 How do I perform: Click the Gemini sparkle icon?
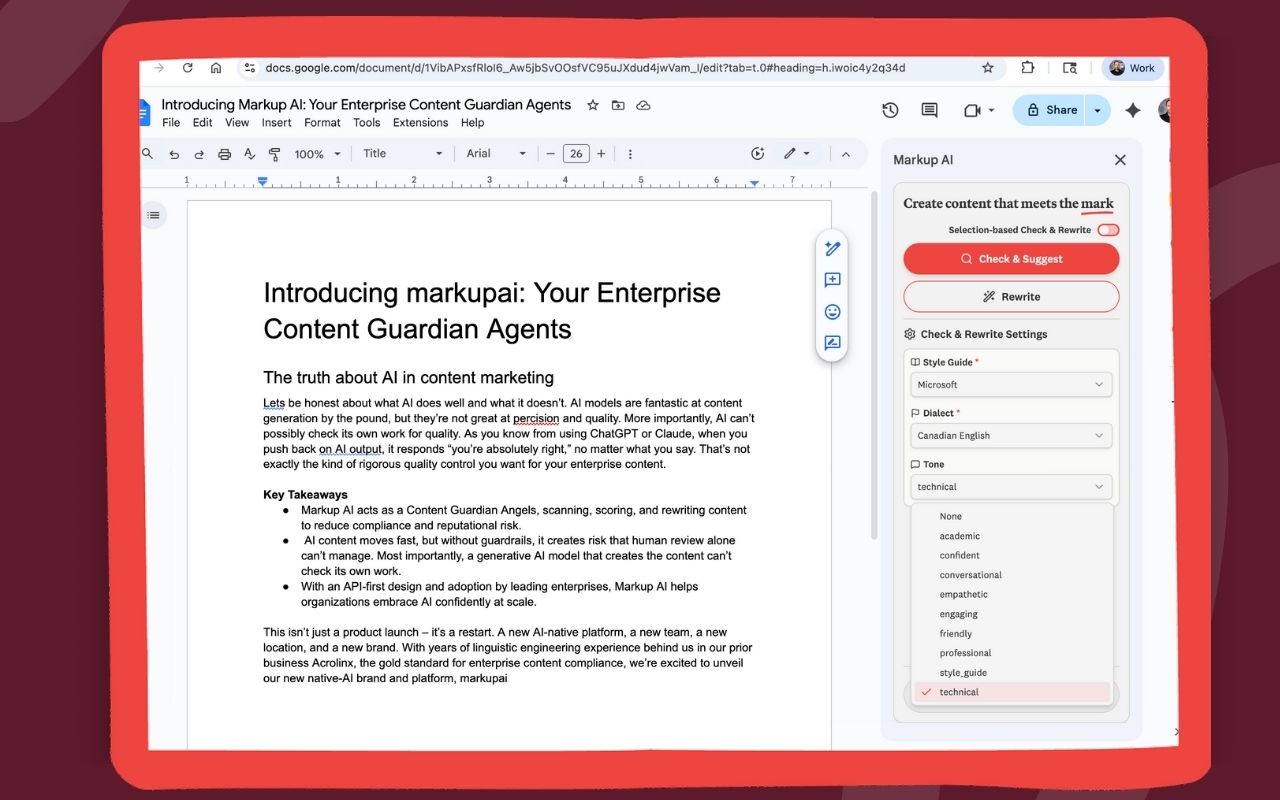pos(1132,110)
